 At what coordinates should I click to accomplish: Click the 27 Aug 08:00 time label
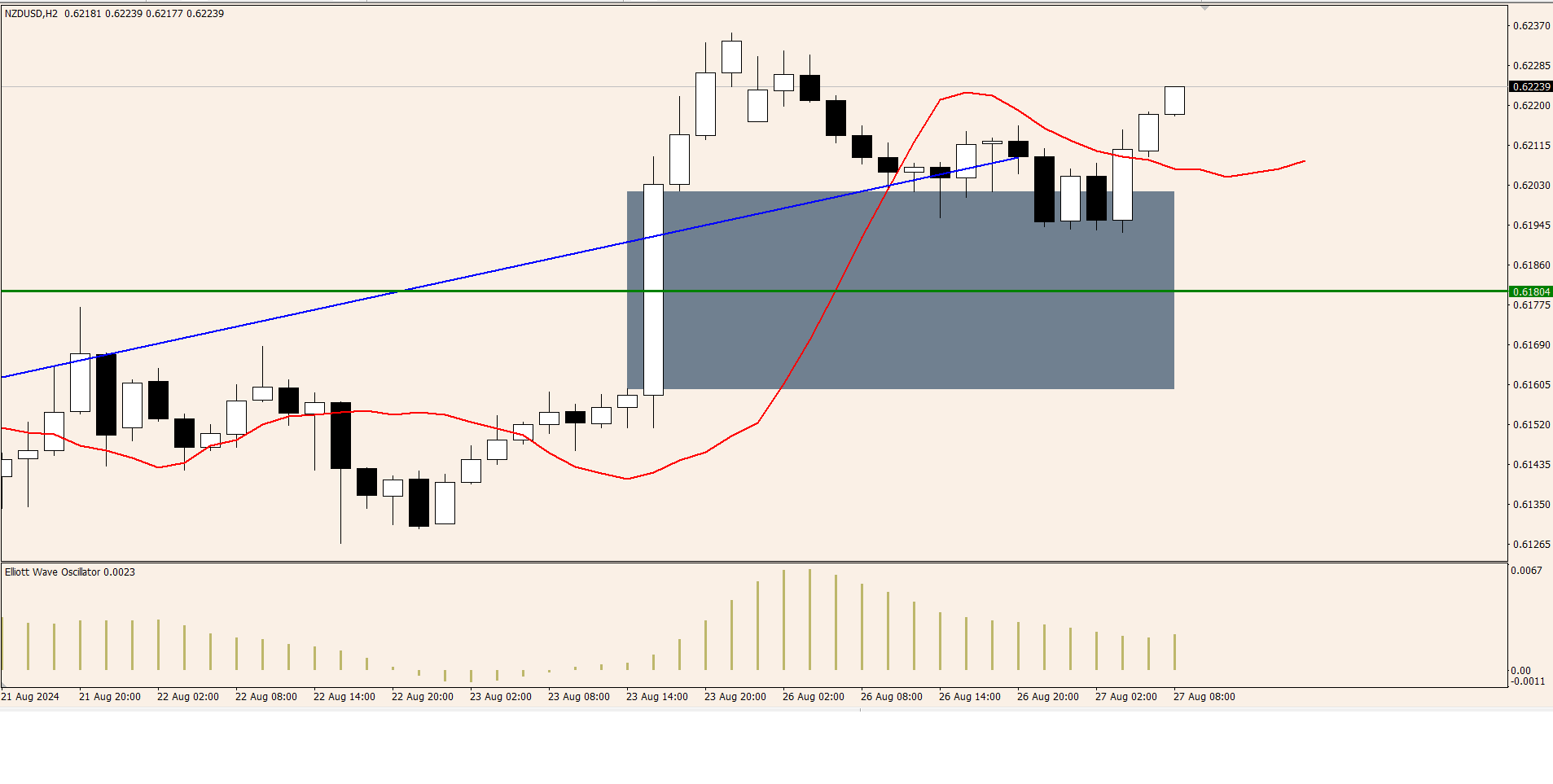tap(1204, 697)
